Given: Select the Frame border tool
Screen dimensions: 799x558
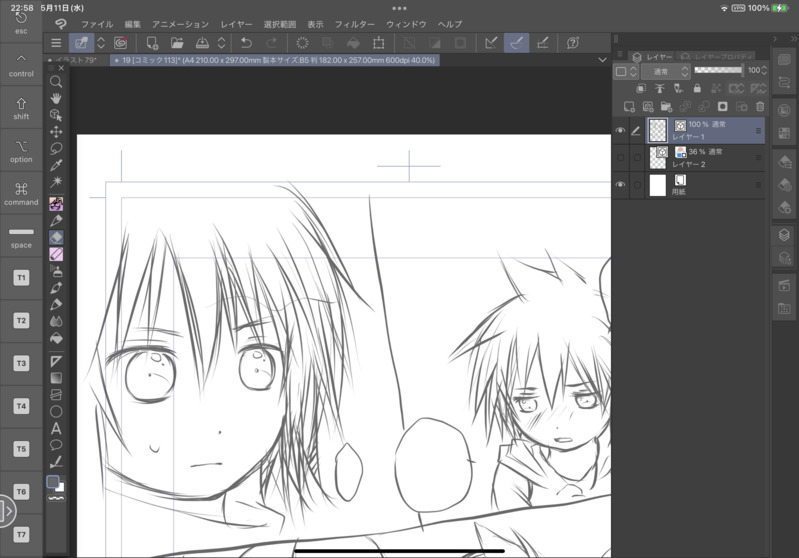Looking at the screenshot, I should click(56, 395).
